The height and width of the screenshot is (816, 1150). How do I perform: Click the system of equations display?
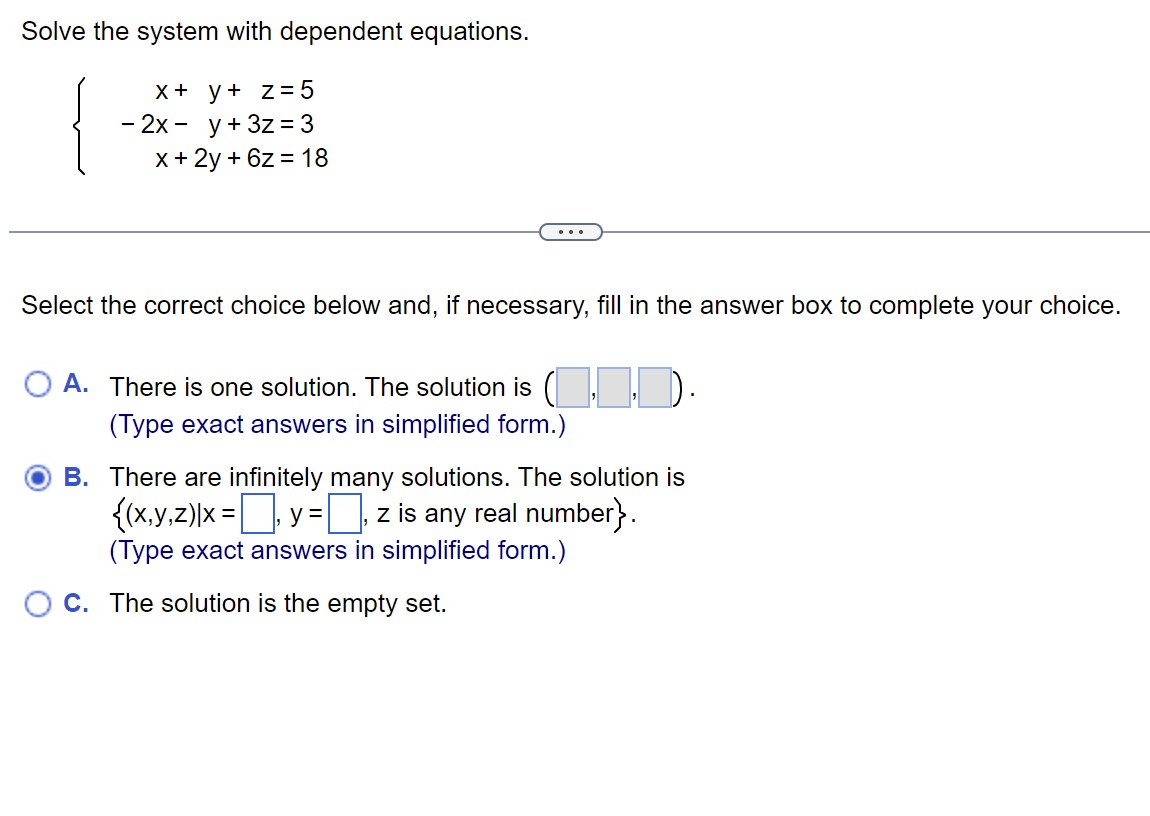pyautogui.click(x=210, y=124)
